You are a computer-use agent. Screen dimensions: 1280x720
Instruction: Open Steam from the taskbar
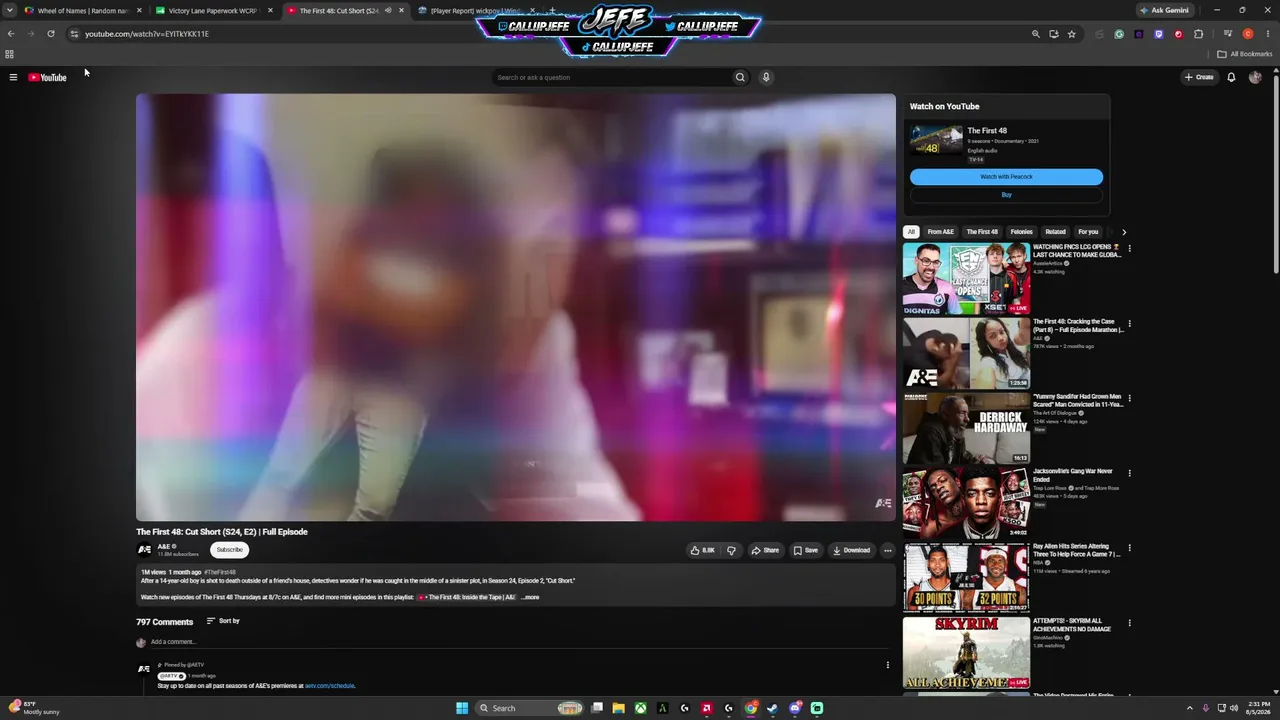pos(772,708)
